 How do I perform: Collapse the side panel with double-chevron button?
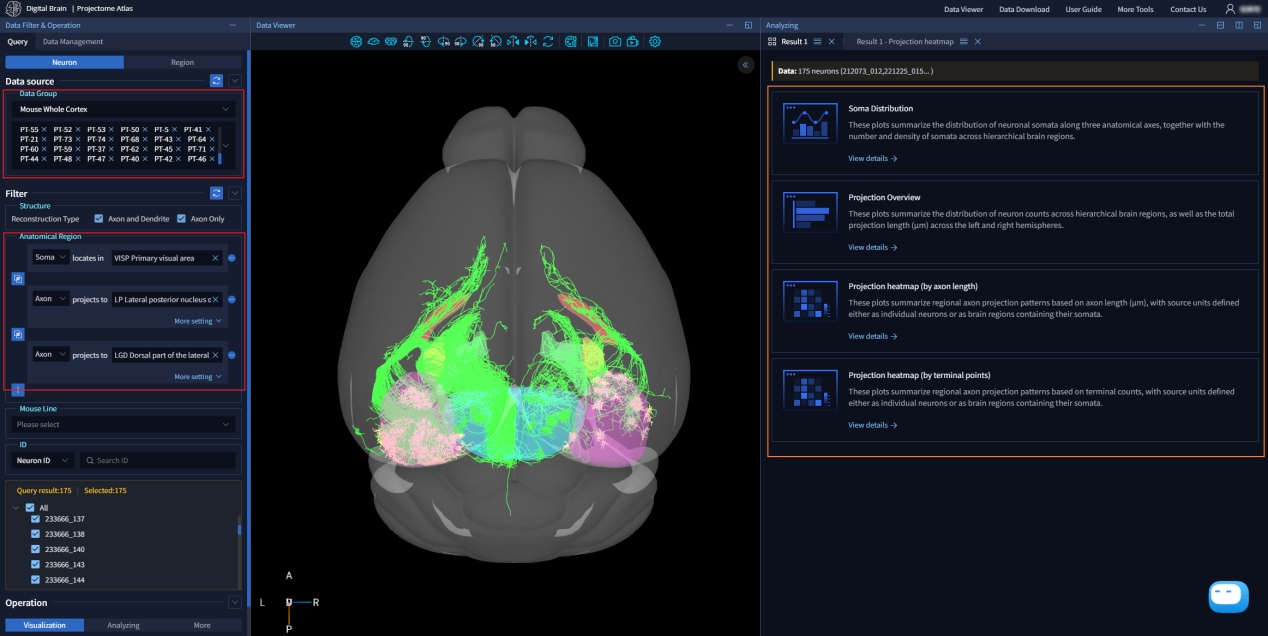click(x=745, y=65)
